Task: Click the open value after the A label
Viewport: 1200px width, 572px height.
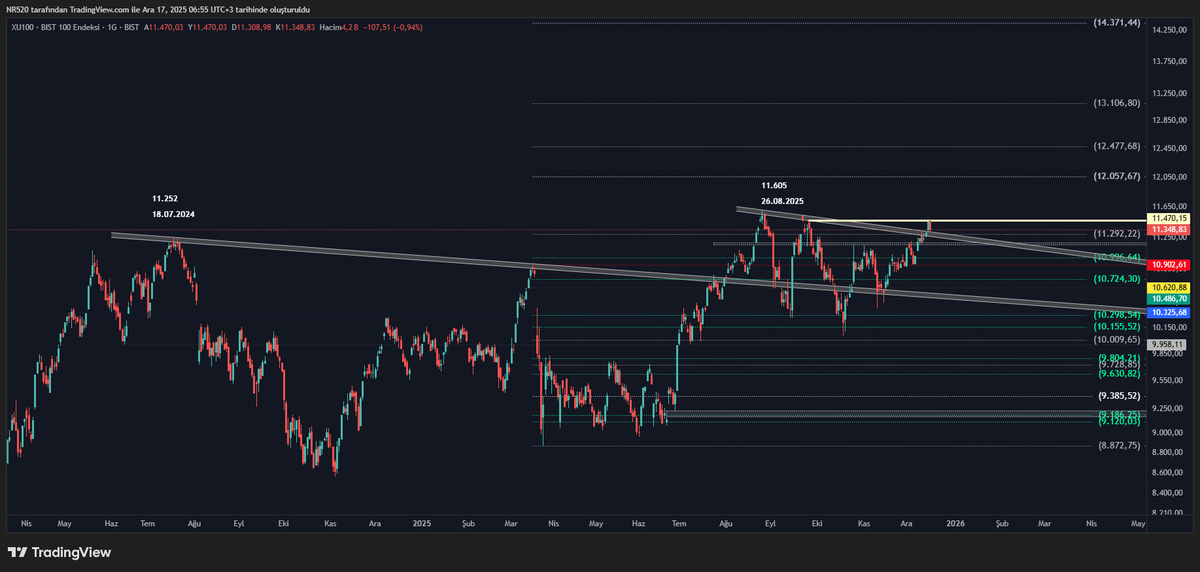Action: [166, 27]
